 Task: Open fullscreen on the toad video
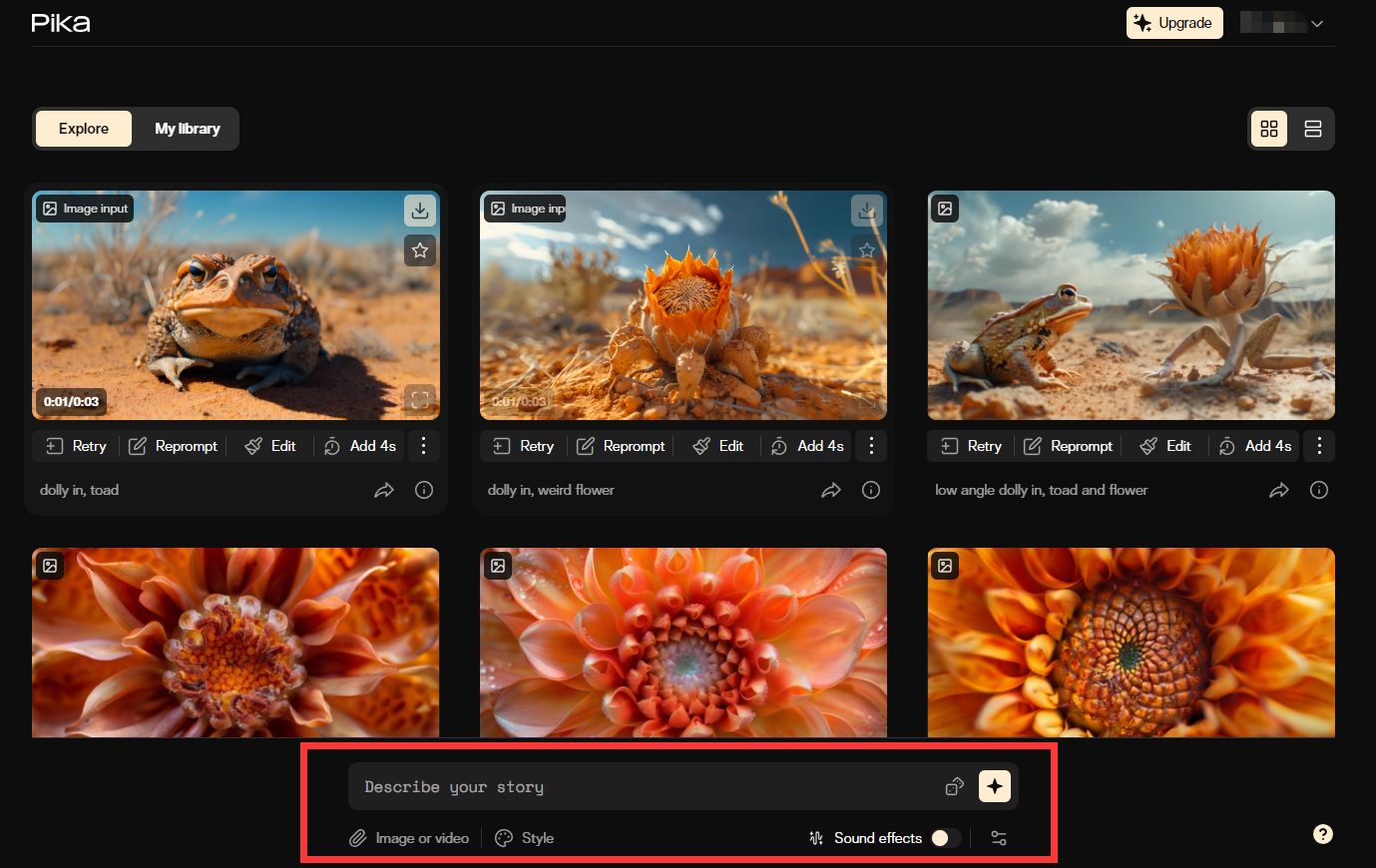420,400
